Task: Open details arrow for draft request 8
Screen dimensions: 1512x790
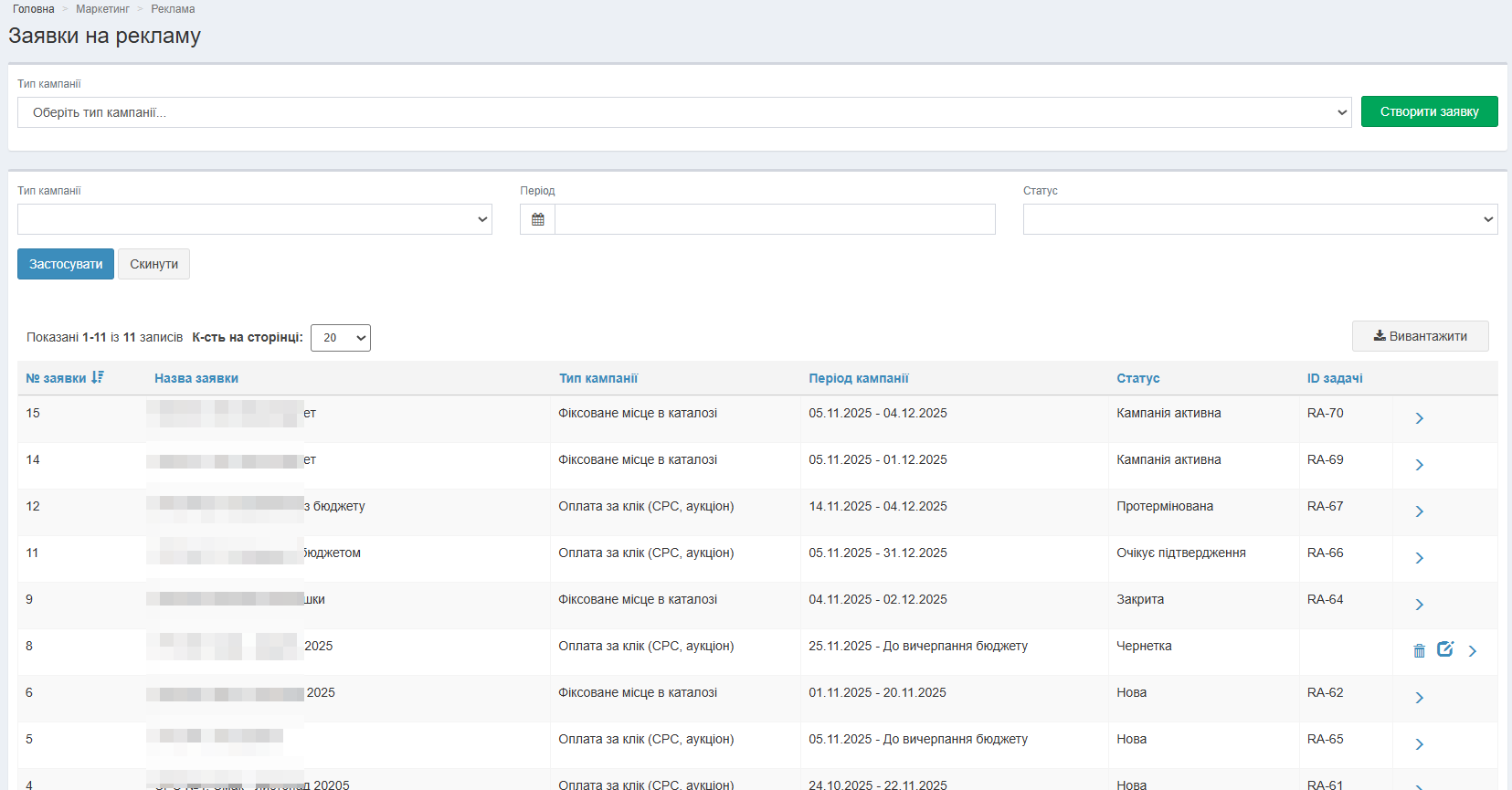Action: (1472, 651)
